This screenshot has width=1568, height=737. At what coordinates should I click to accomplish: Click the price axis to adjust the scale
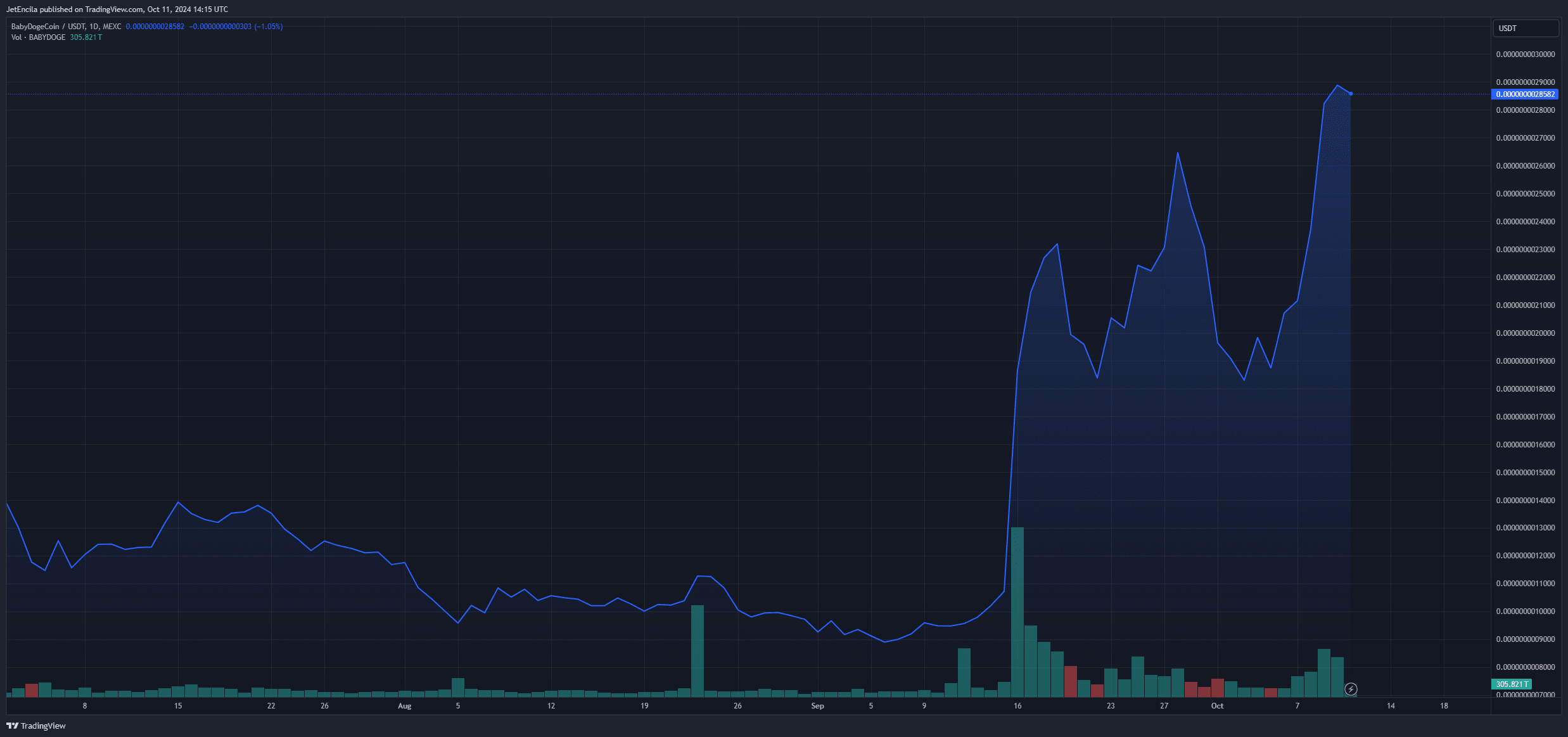pos(1525,380)
